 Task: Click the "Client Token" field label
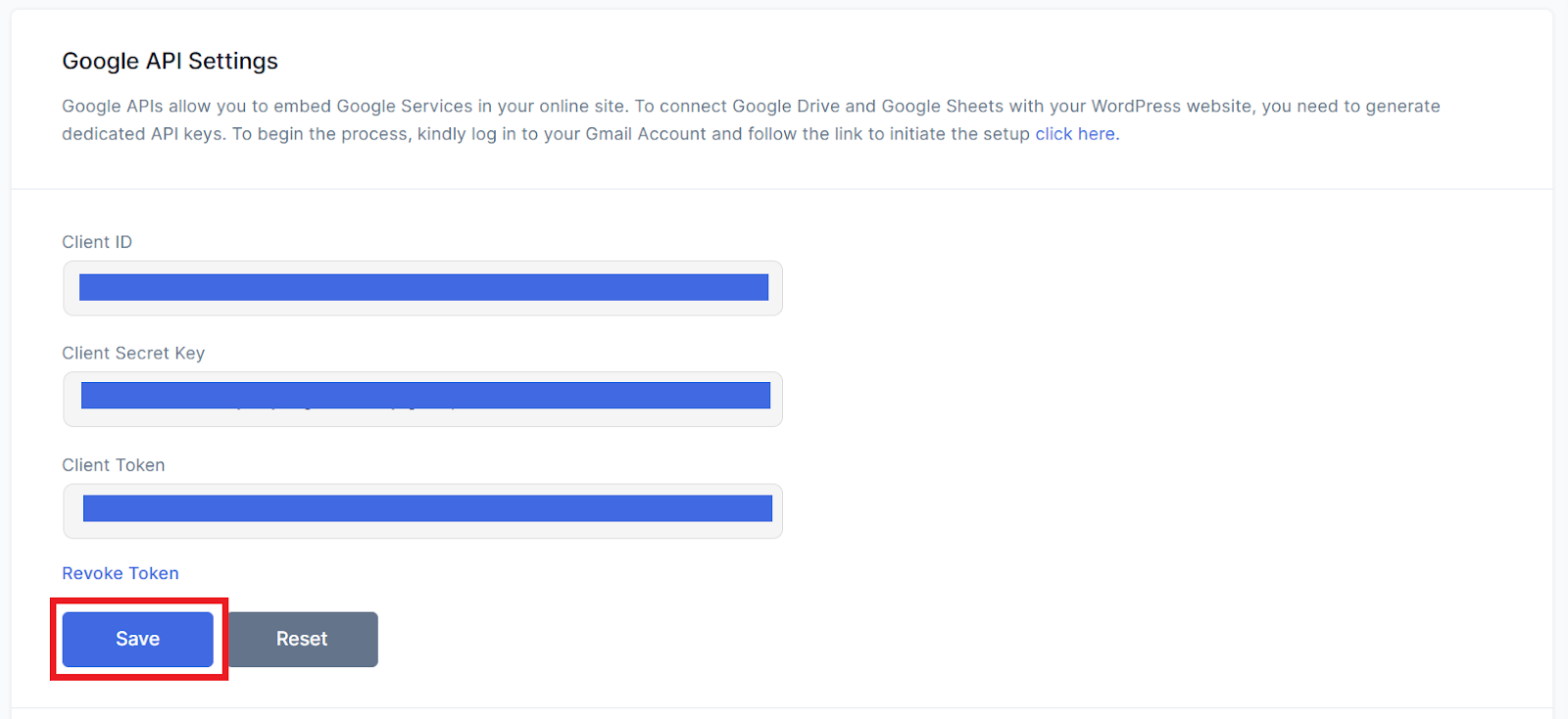coord(113,465)
